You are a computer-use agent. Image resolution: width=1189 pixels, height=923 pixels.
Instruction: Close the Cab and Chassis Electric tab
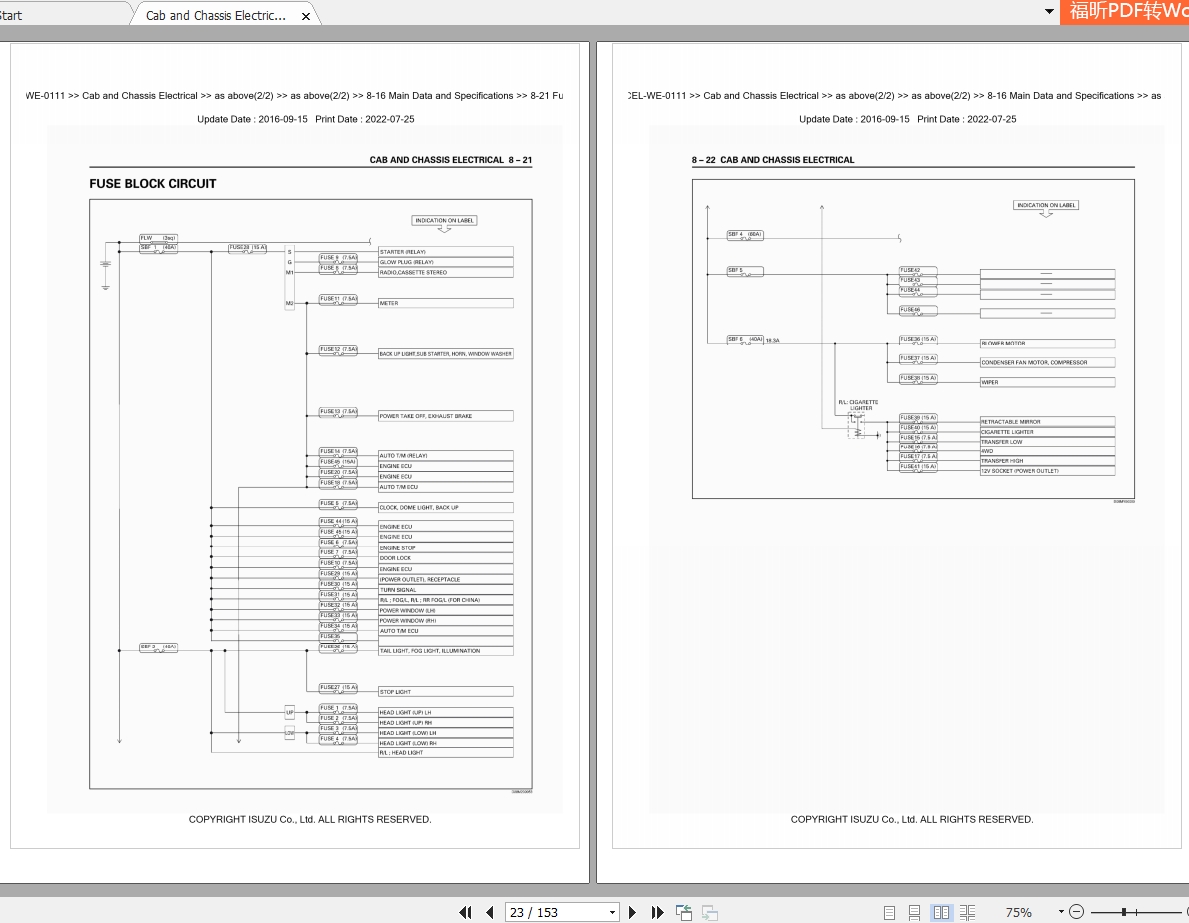(x=306, y=16)
